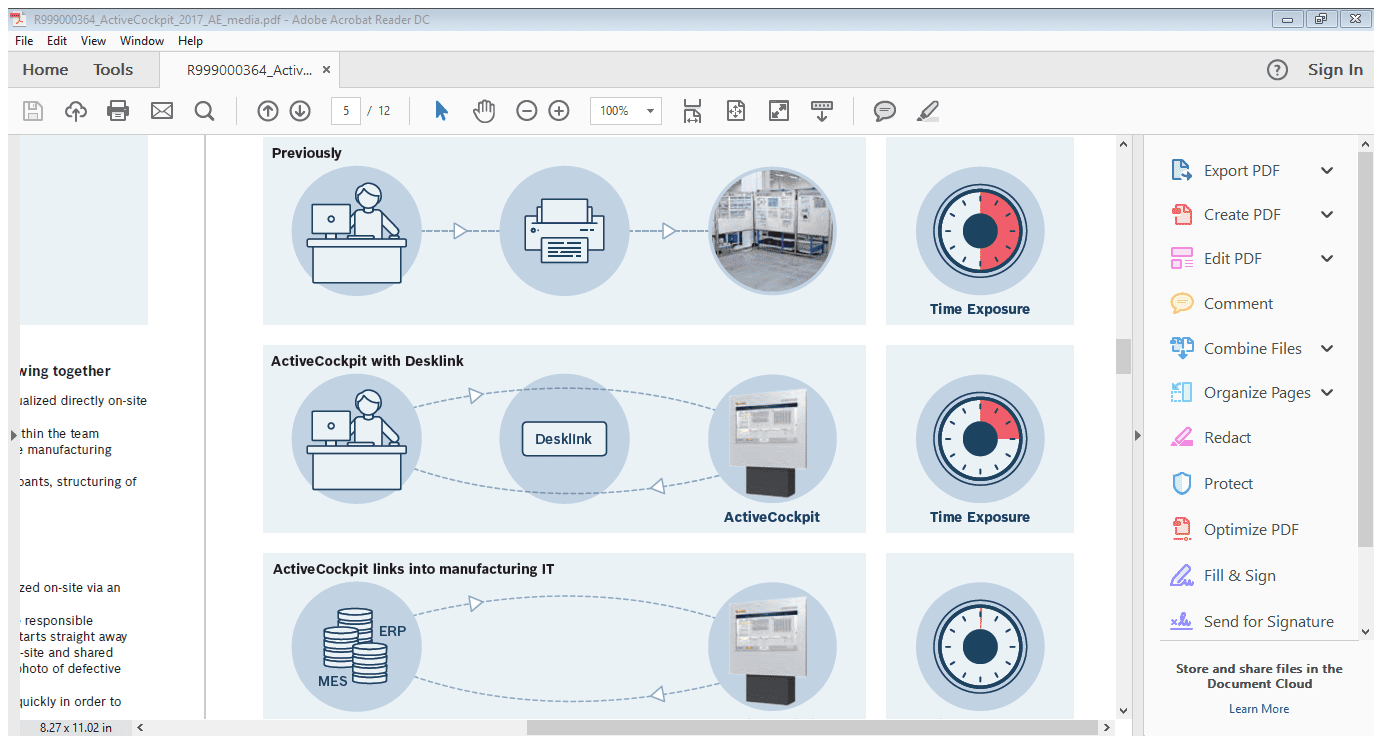Open the read mode keyboard-arrow icon
Image resolution: width=1382 pixels, height=744 pixels.
pyautogui.click(x=822, y=111)
